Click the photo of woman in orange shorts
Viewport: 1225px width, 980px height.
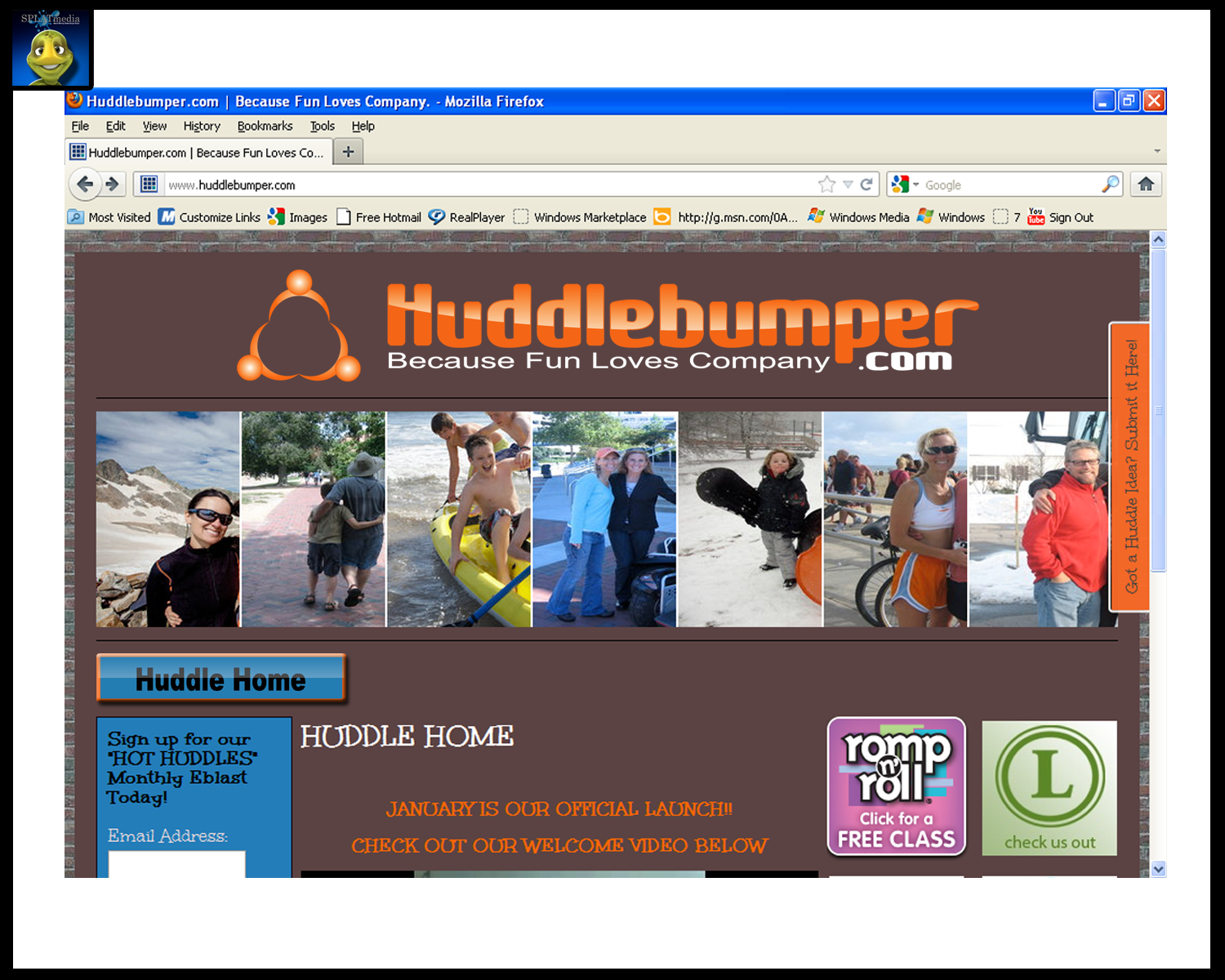895,519
